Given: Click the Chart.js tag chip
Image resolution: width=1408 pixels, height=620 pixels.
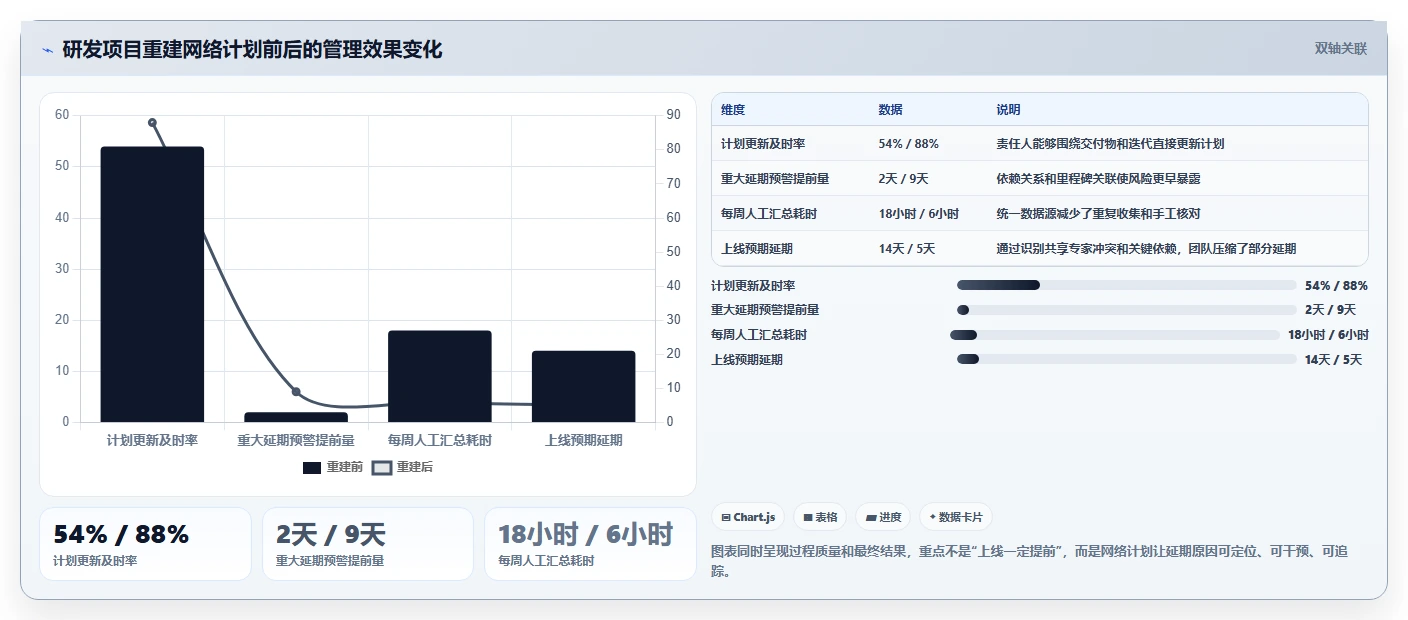Looking at the screenshot, I should tap(748, 517).
